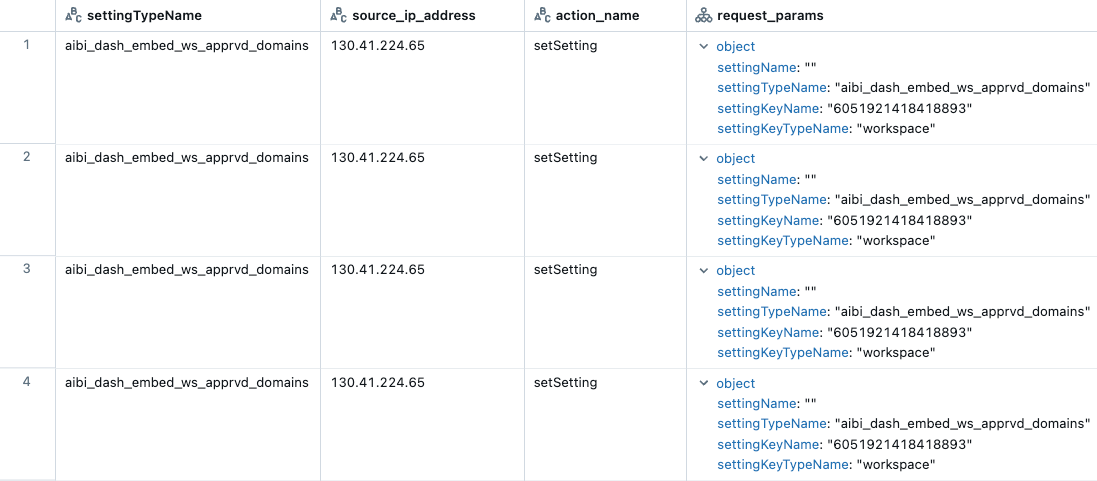Select the aibi_dash_embed_ws_apprvd_domains cell in row 3
This screenshot has height=481, width=1097.
tap(186, 270)
